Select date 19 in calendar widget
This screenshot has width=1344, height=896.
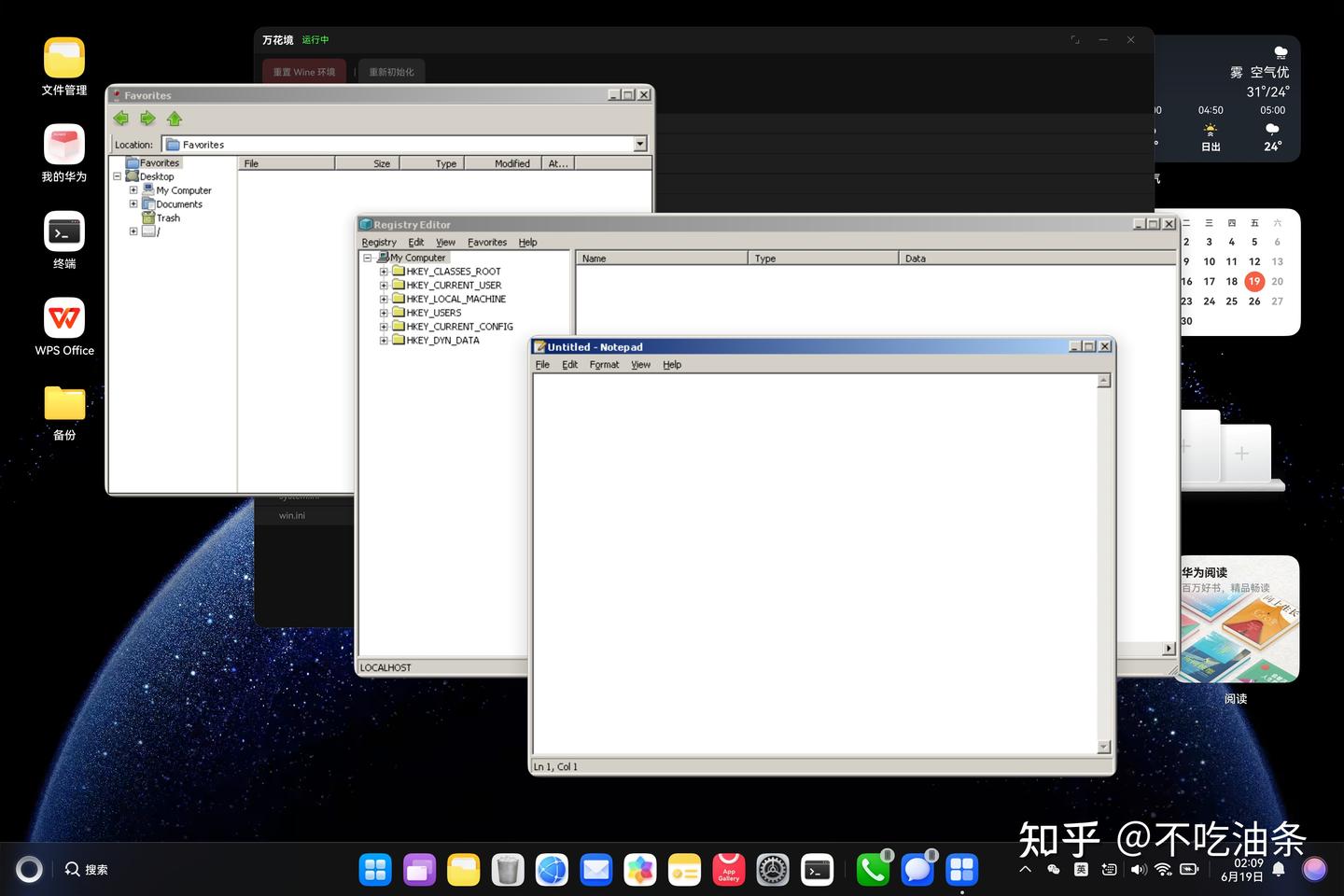pos(1254,281)
